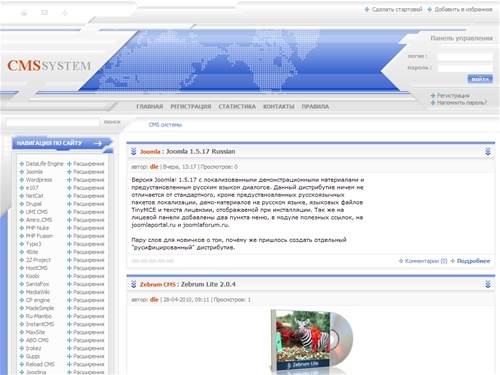Open NetCat in site navigation
Screen dimensions: 500x375
pyautogui.click(x=34, y=196)
